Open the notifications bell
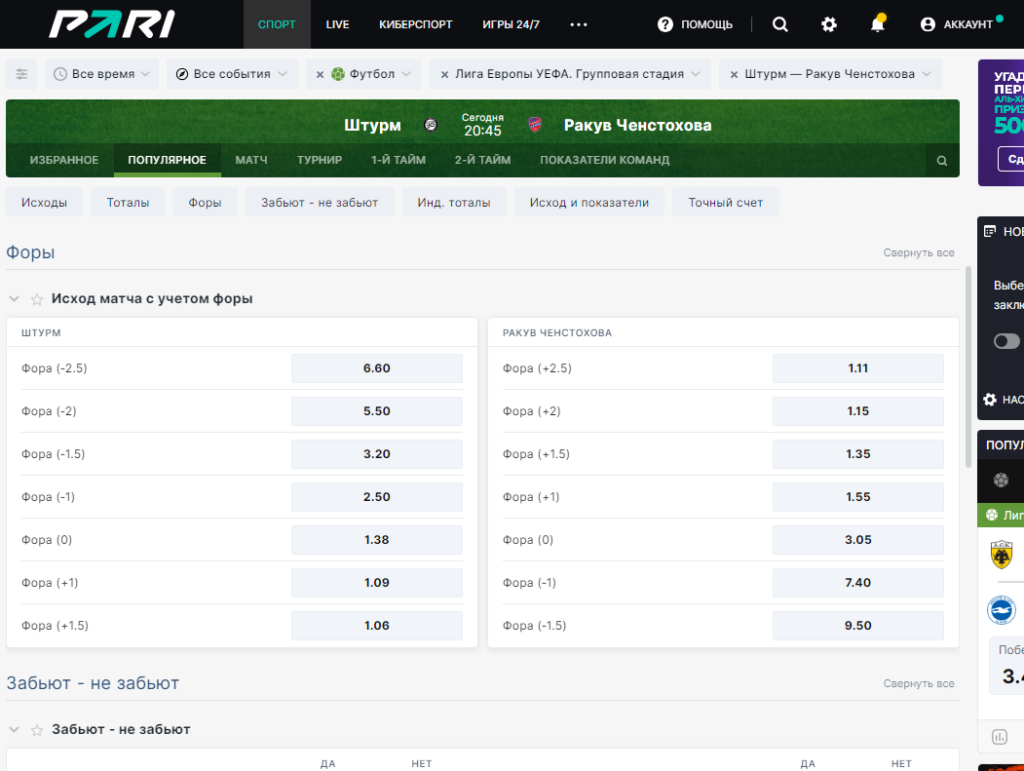 877,24
